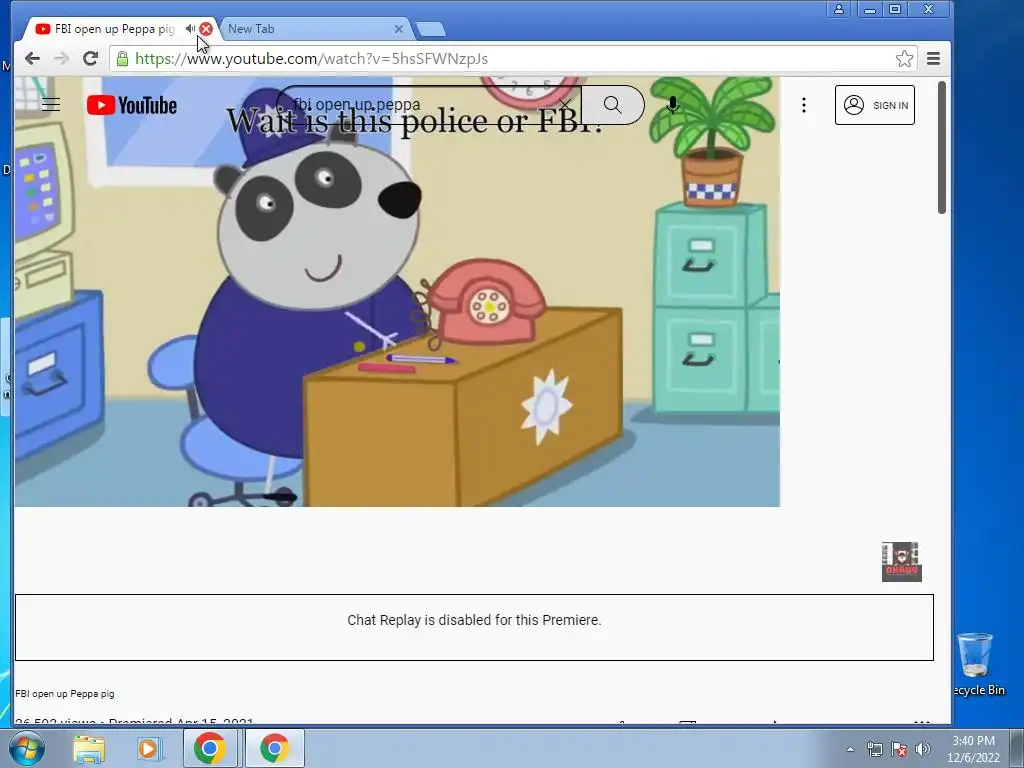Image resolution: width=1024 pixels, height=768 pixels.
Task: Open the volume tray speaker icon
Action: [x=923, y=749]
